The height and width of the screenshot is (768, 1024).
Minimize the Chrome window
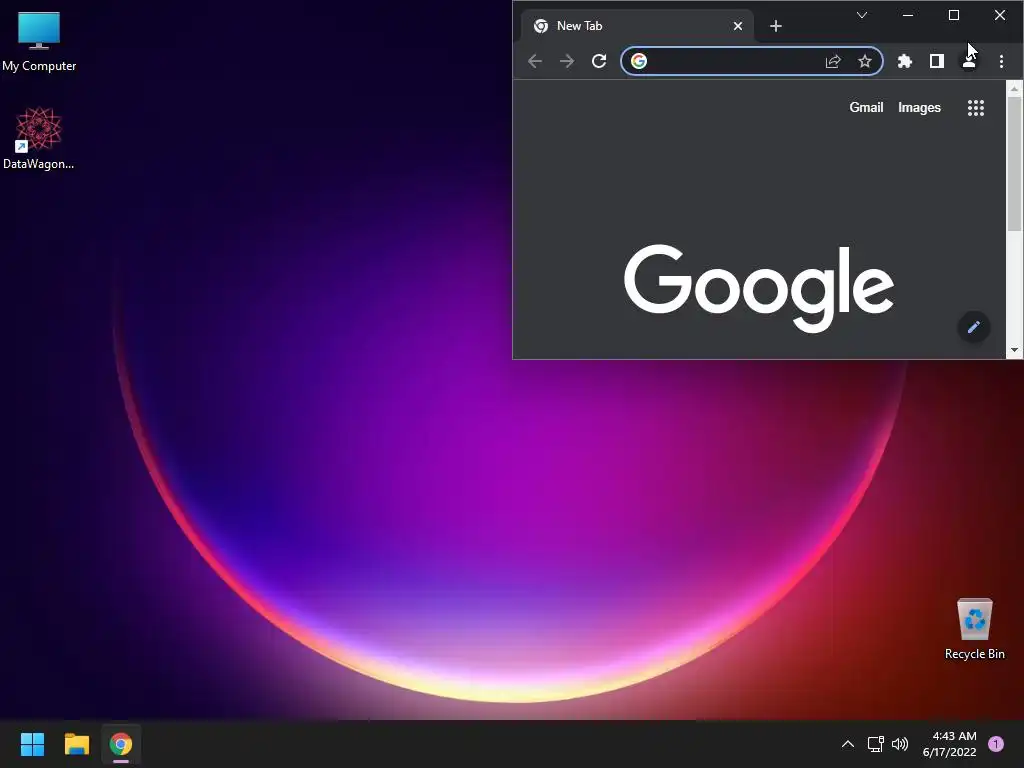[x=908, y=15]
